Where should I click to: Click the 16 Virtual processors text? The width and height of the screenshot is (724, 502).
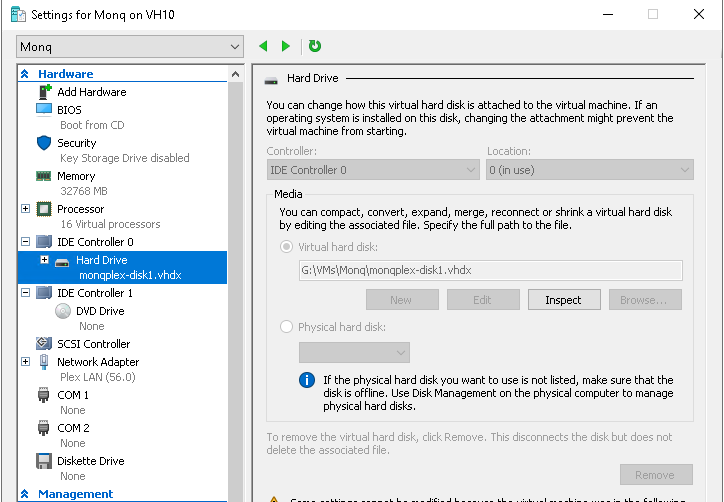coord(110,224)
